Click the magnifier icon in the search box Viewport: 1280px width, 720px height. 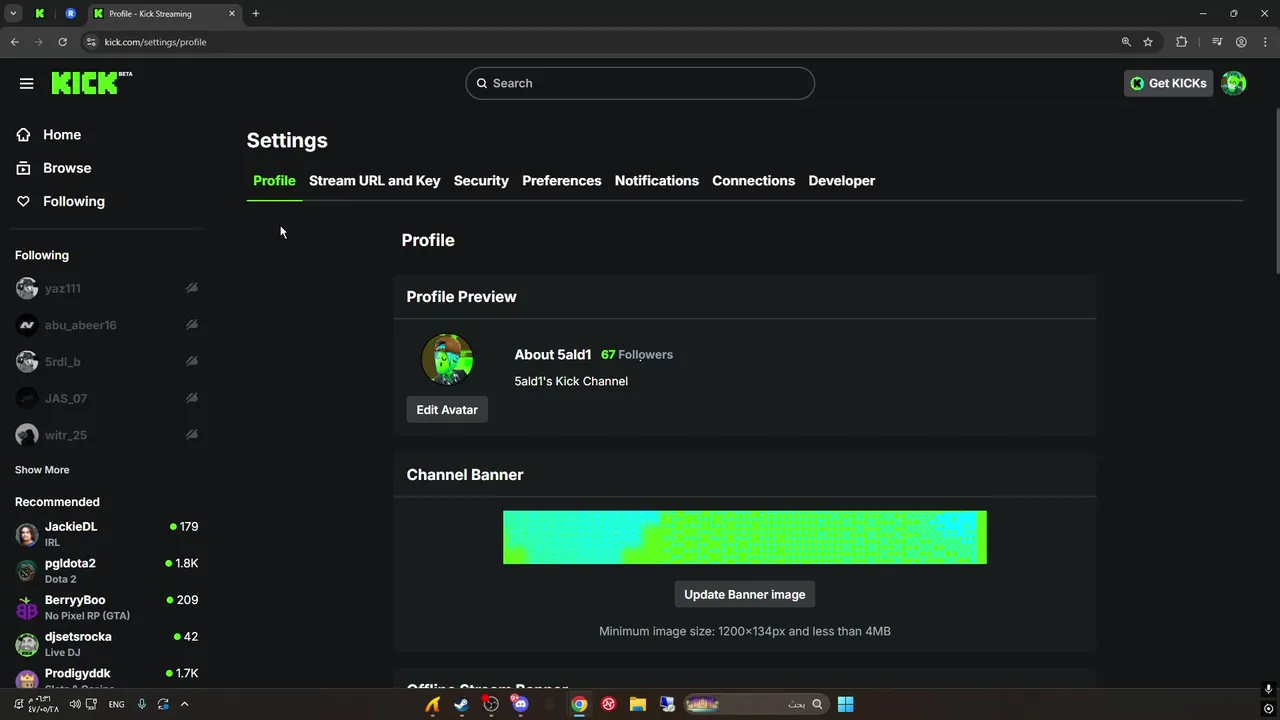(481, 83)
